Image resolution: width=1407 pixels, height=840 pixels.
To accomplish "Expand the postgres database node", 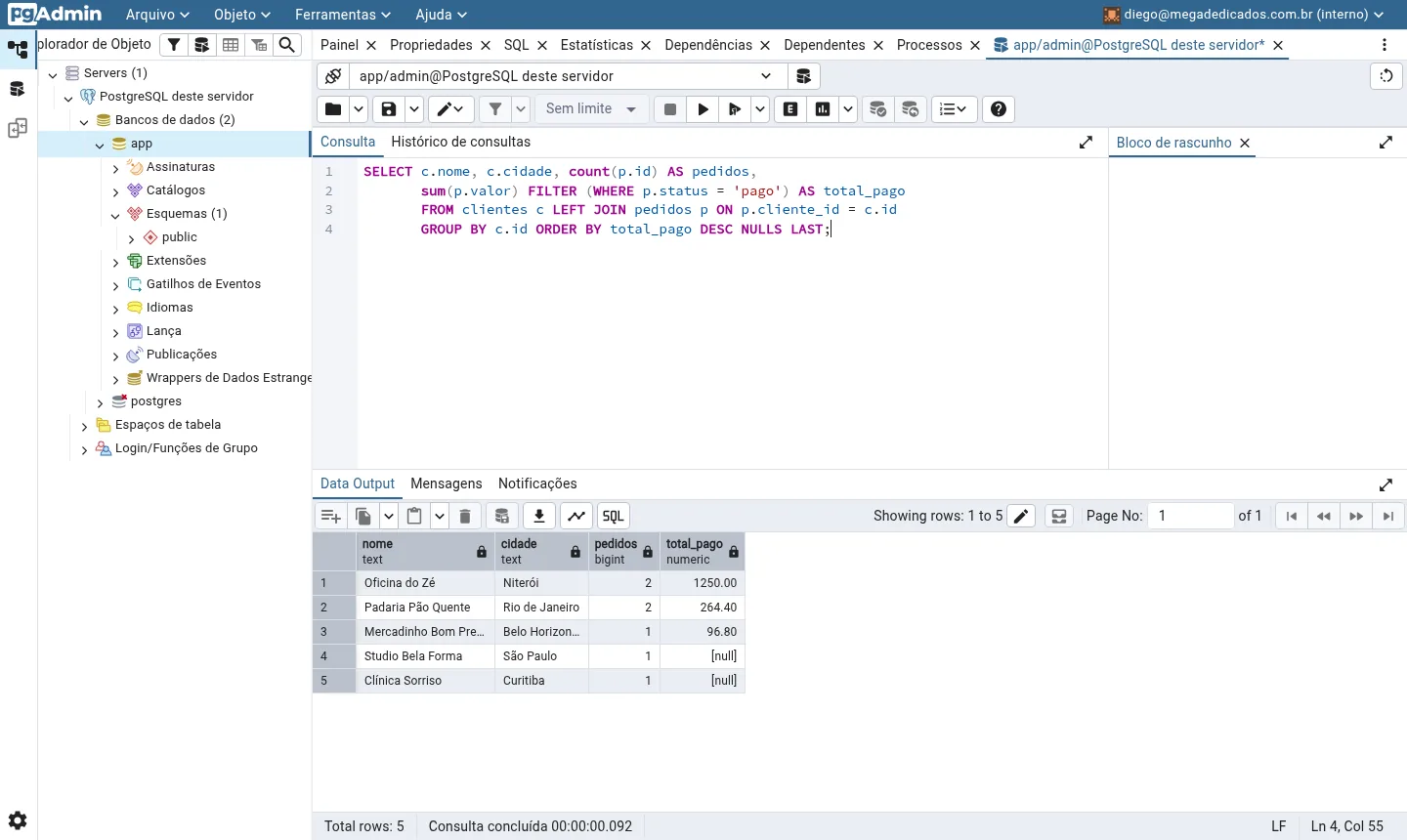I will tap(100, 402).
